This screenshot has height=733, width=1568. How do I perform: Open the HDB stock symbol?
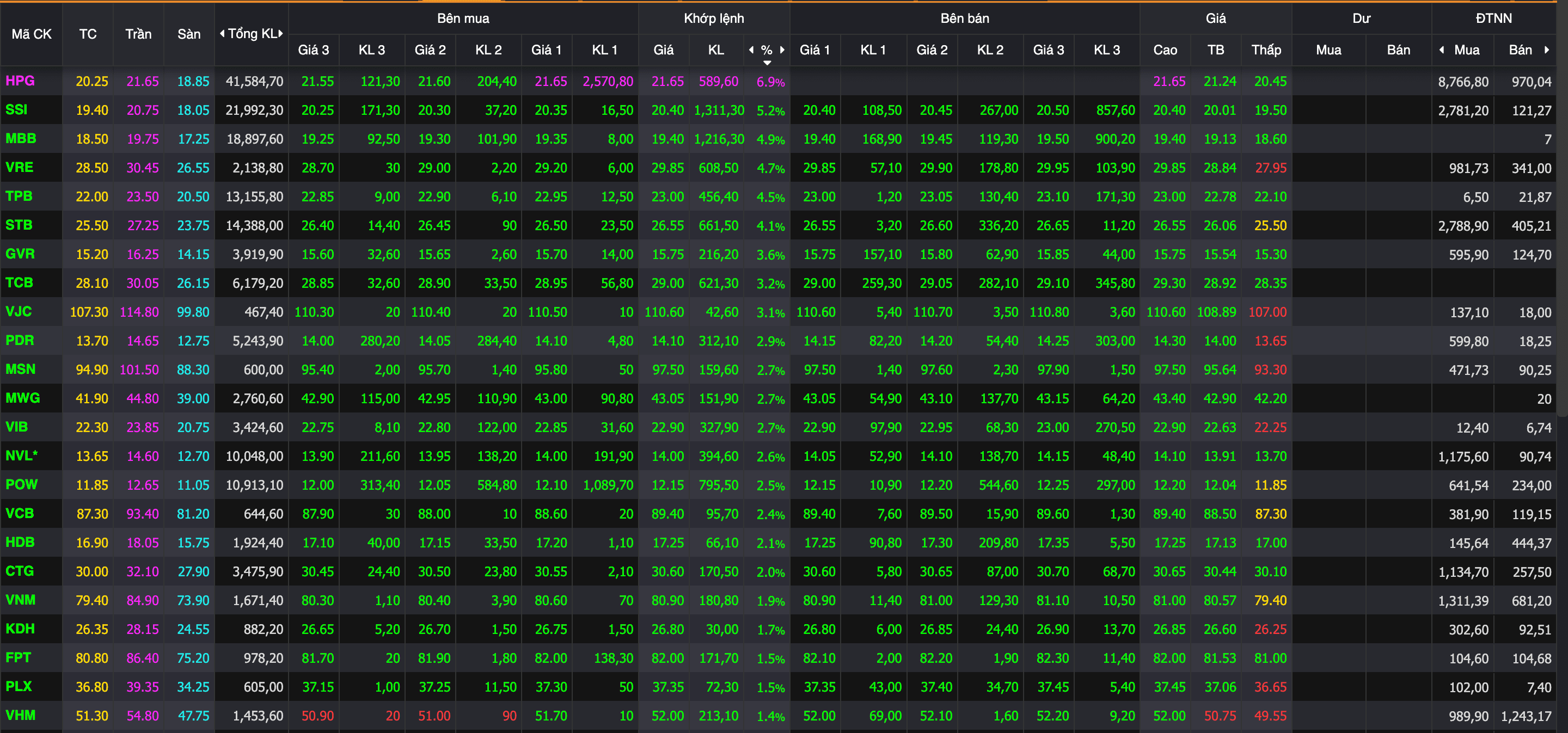pyautogui.click(x=20, y=542)
